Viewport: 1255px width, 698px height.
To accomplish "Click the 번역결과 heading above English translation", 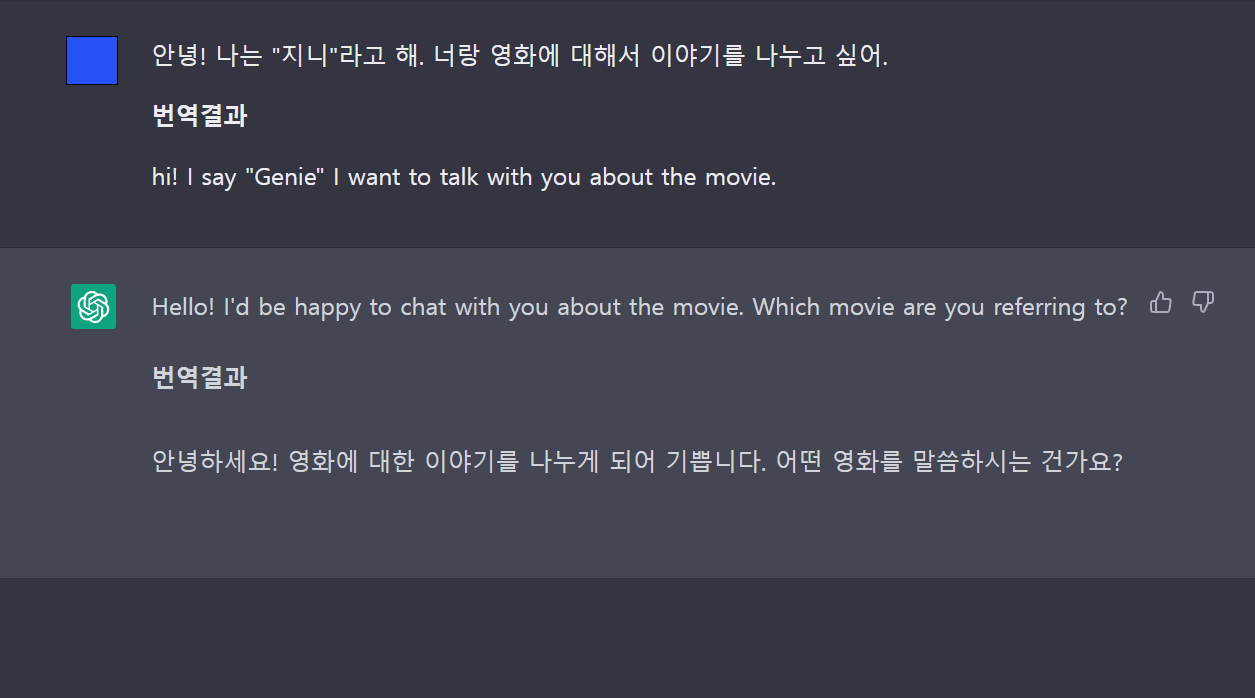I will [197, 116].
